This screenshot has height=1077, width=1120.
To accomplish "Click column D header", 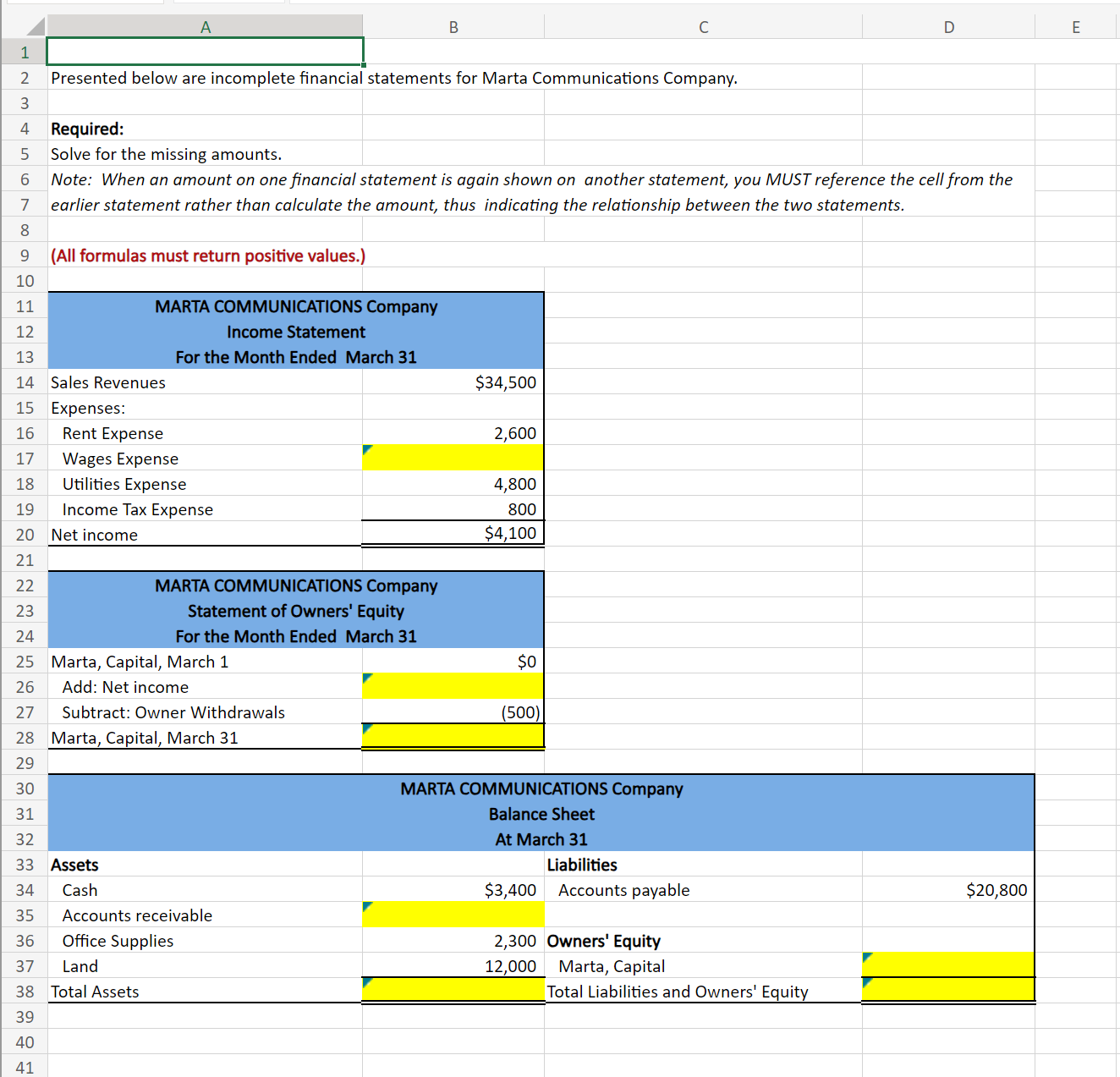I will (948, 27).
